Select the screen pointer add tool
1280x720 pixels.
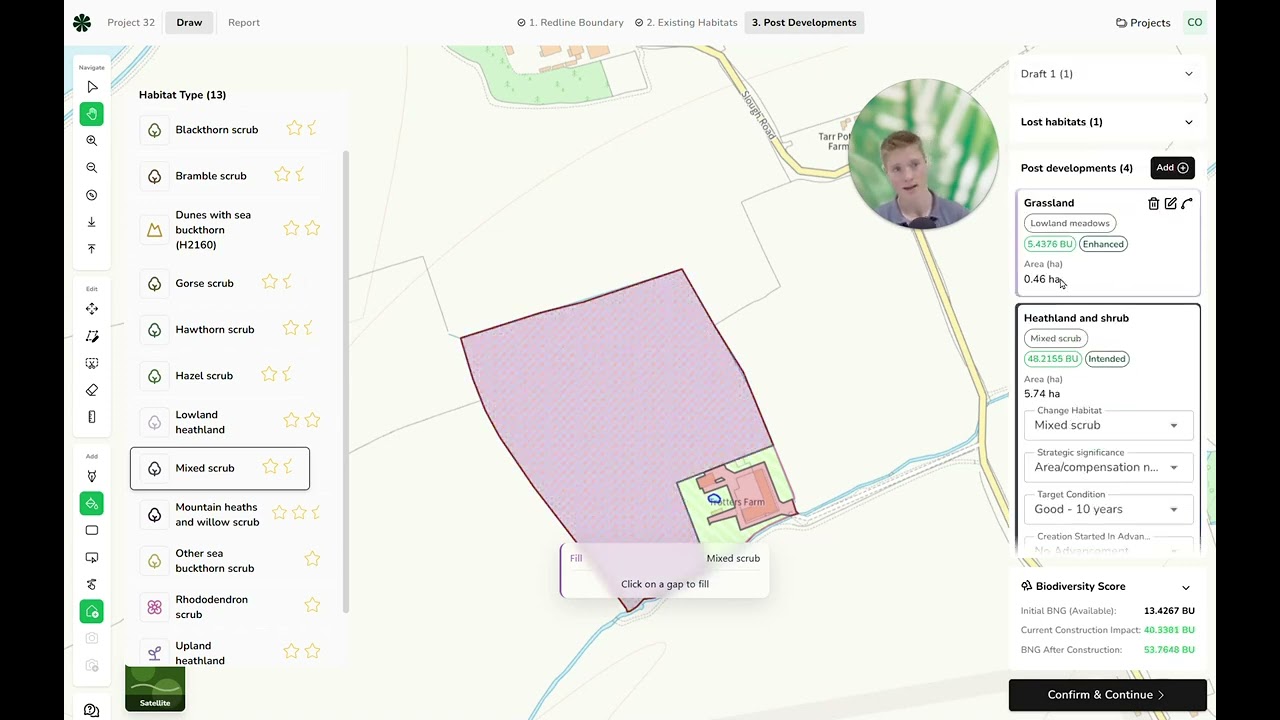pyautogui.click(x=92, y=558)
